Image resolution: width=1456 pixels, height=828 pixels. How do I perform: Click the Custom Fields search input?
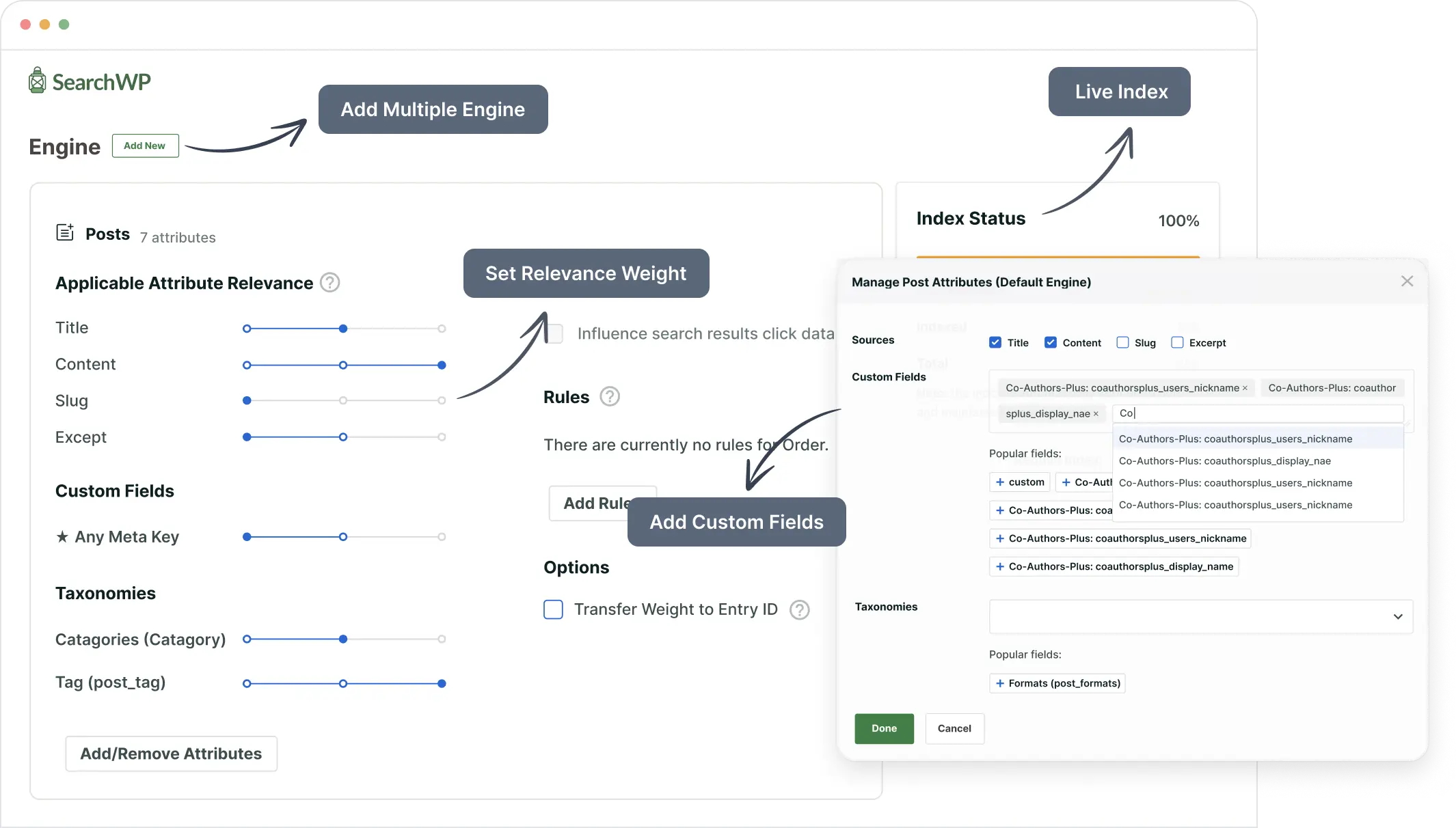click(x=1258, y=413)
